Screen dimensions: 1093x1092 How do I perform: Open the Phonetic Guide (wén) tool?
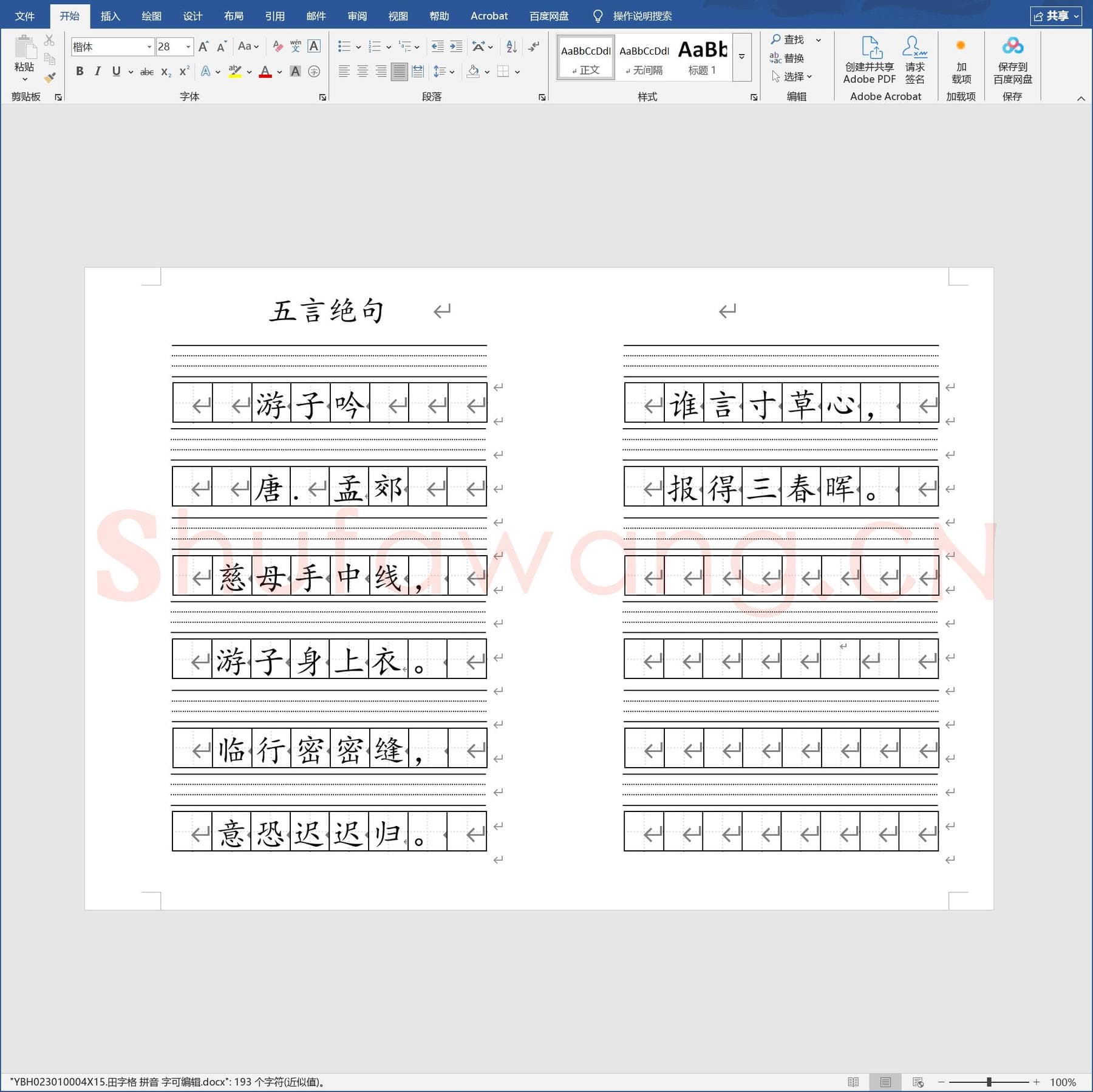[x=296, y=46]
